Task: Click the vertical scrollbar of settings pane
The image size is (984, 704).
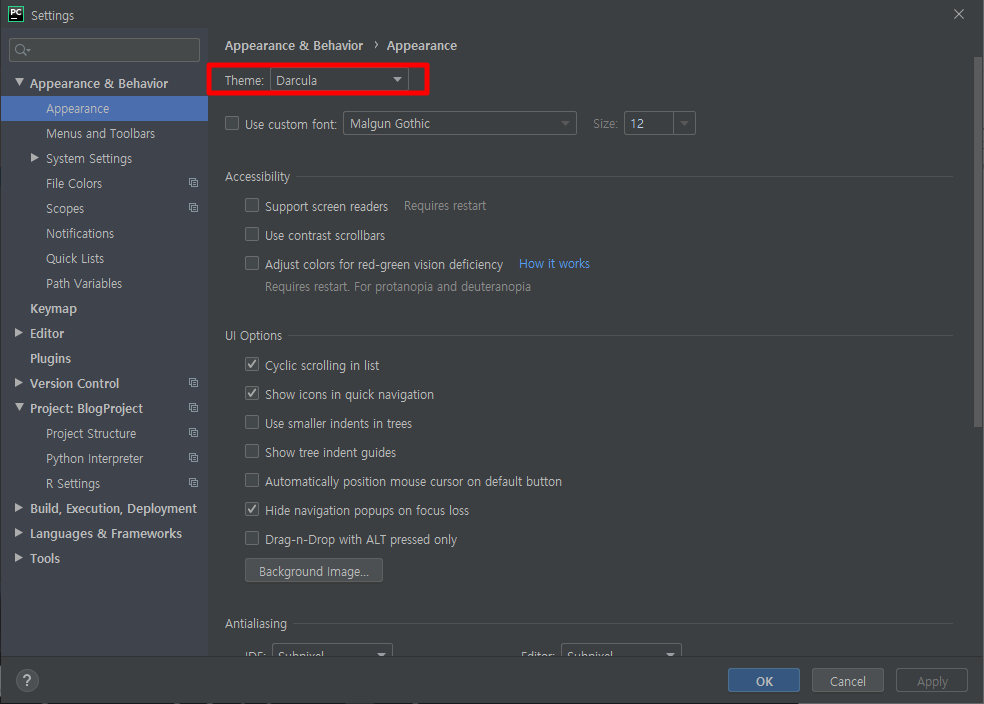Action: [x=978, y=242]
